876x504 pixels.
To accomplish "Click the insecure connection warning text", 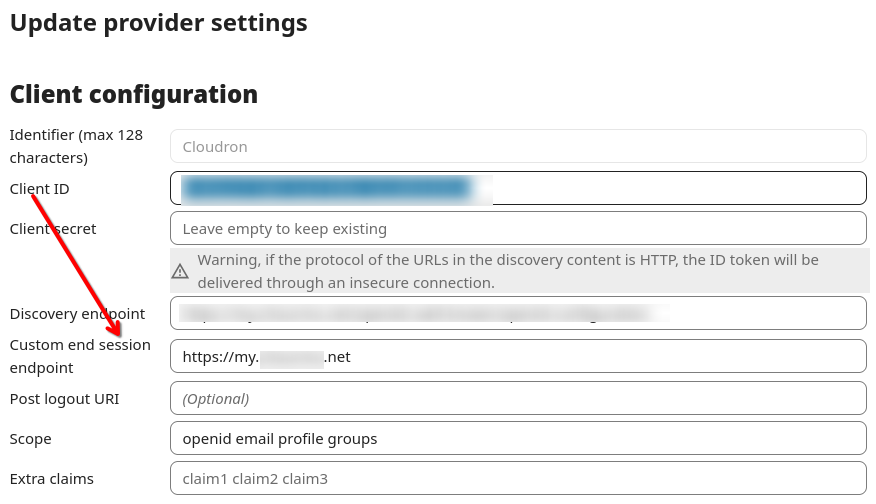I will tap(508, 271).
